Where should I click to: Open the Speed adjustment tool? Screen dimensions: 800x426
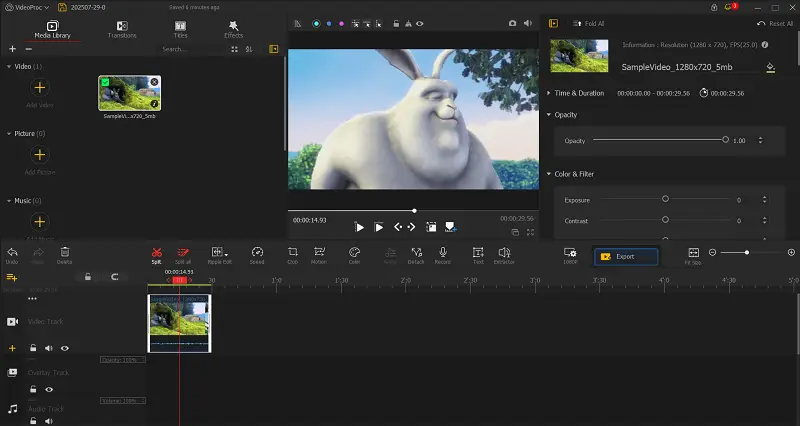[x=257, y=254]
